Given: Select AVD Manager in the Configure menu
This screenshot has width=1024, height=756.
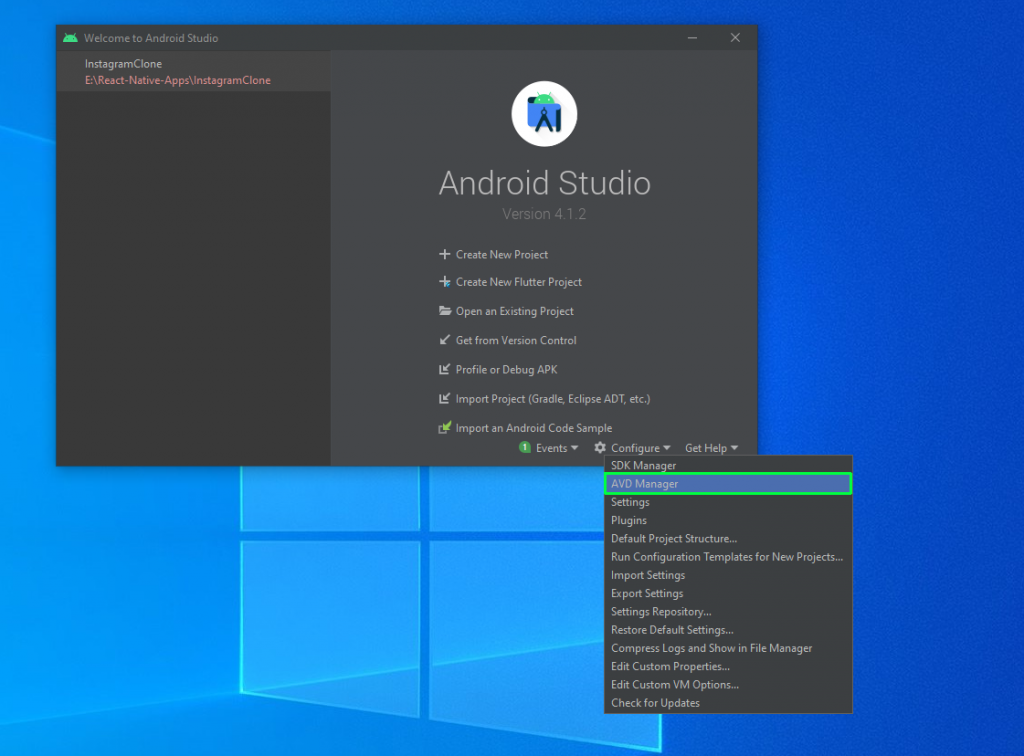Looking at the screenshot, I should click(728, 484).
